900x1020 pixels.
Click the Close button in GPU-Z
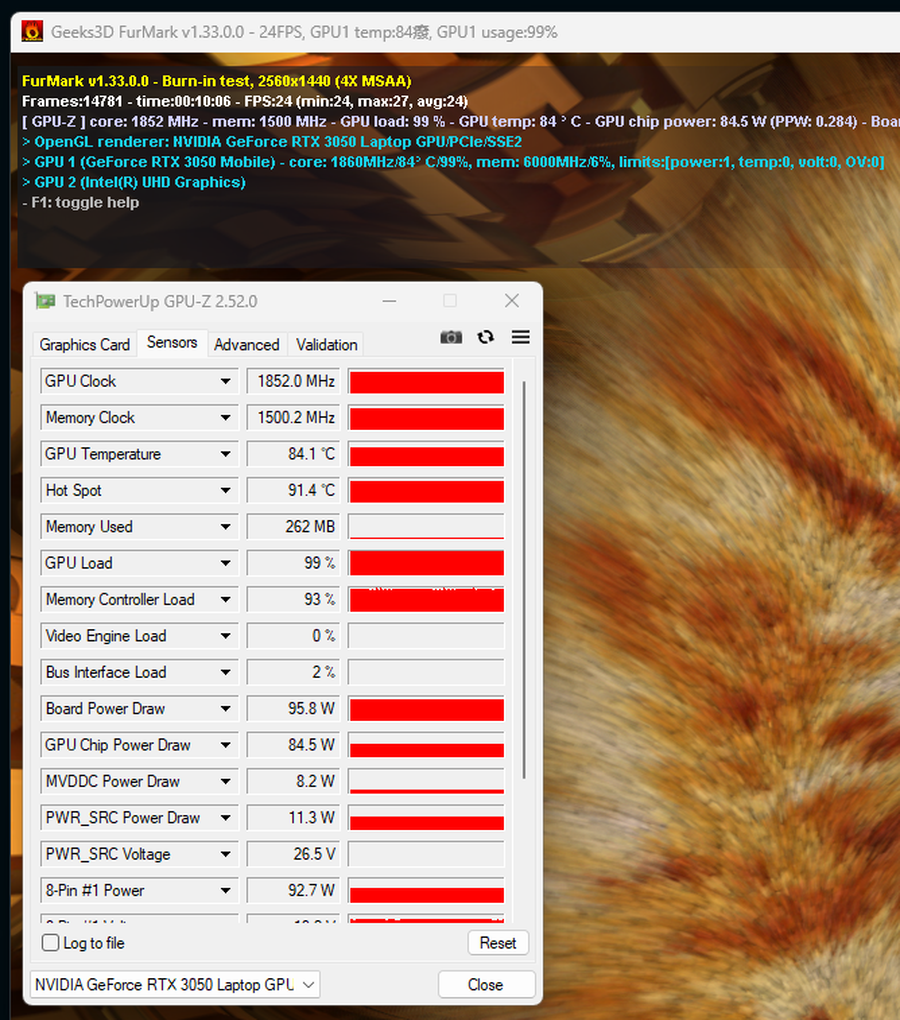coord(486,985)
